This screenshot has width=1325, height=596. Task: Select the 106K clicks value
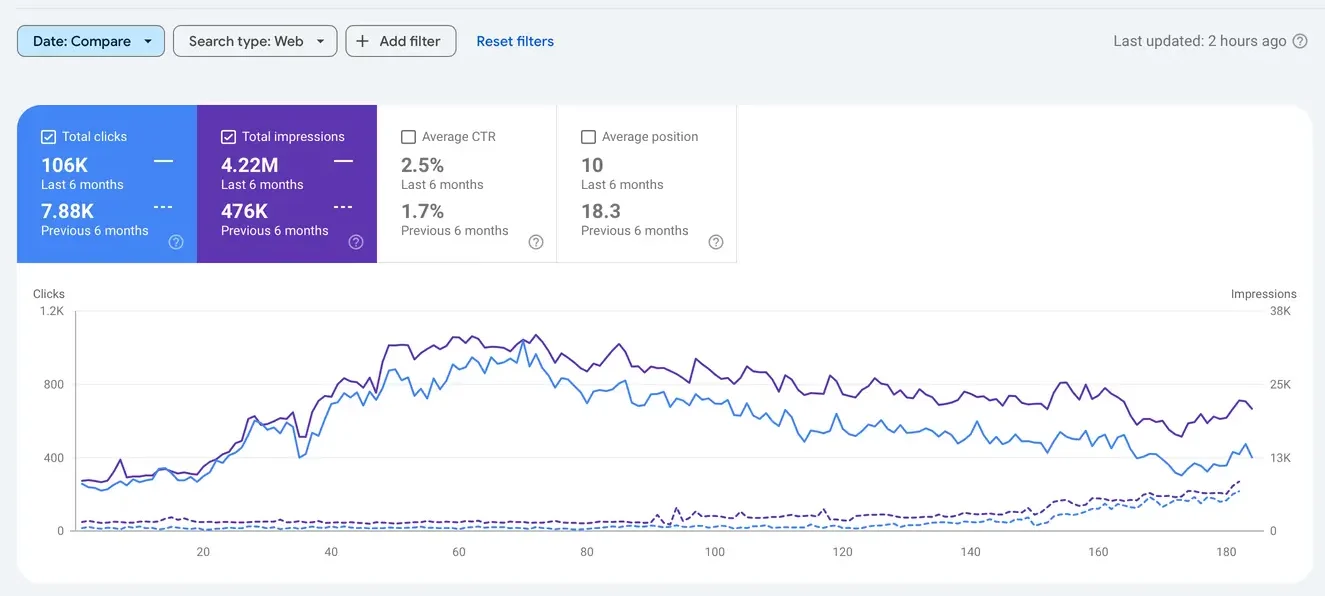pyautogui.click(x=65, y=165)
